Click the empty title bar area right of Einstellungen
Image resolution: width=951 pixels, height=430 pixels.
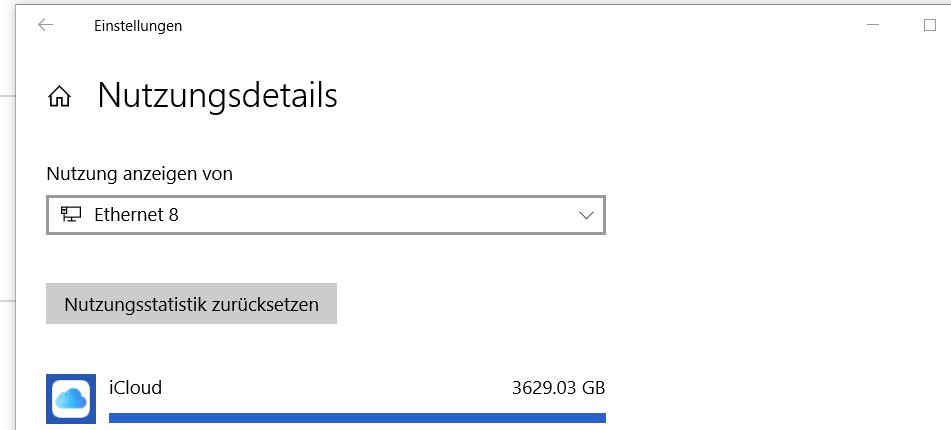500,26
